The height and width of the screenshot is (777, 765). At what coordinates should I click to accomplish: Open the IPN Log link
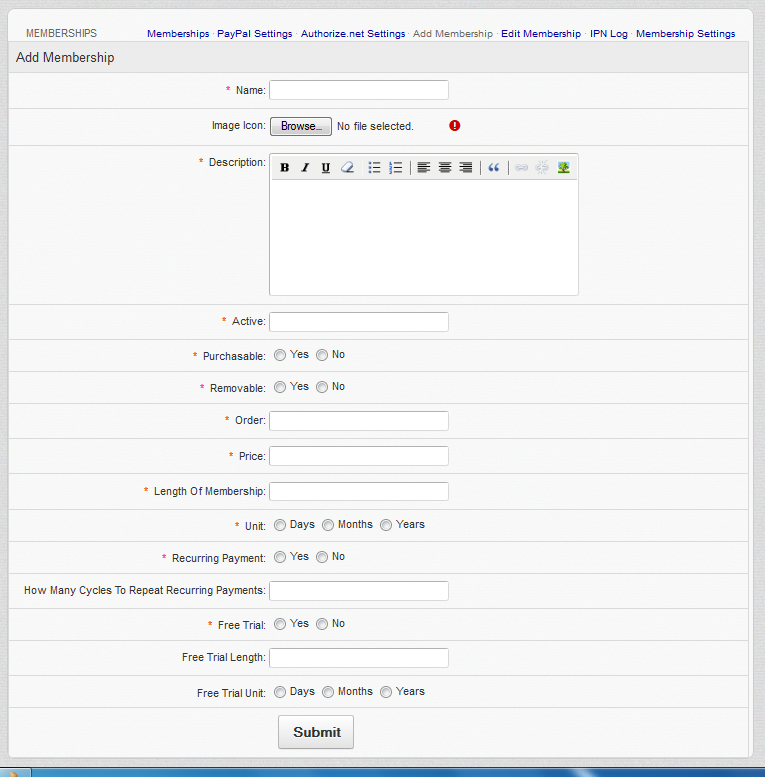click(x=608, y=34)
